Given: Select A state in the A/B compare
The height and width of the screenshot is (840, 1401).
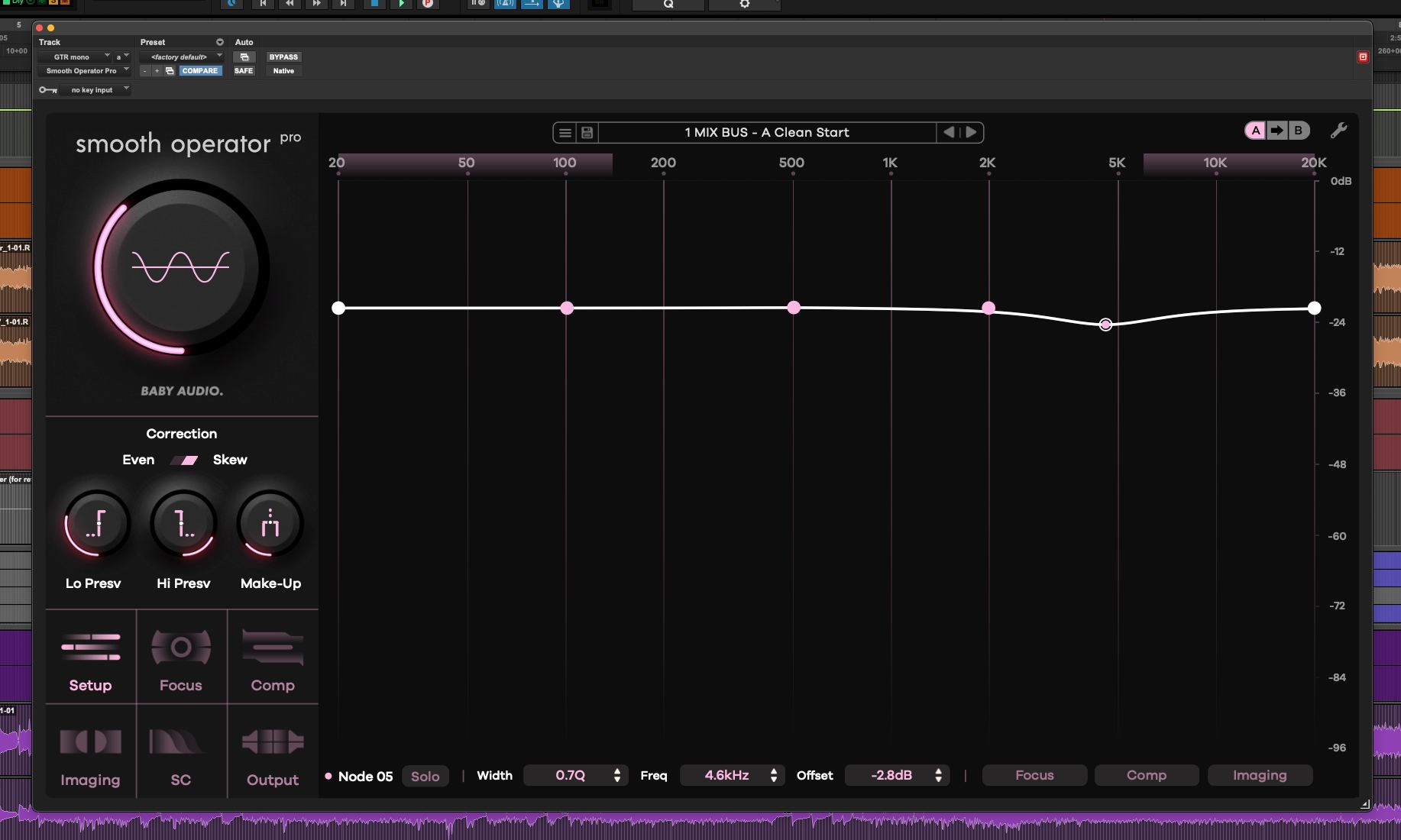Looking at the screenshot, I should [1255, 131].
